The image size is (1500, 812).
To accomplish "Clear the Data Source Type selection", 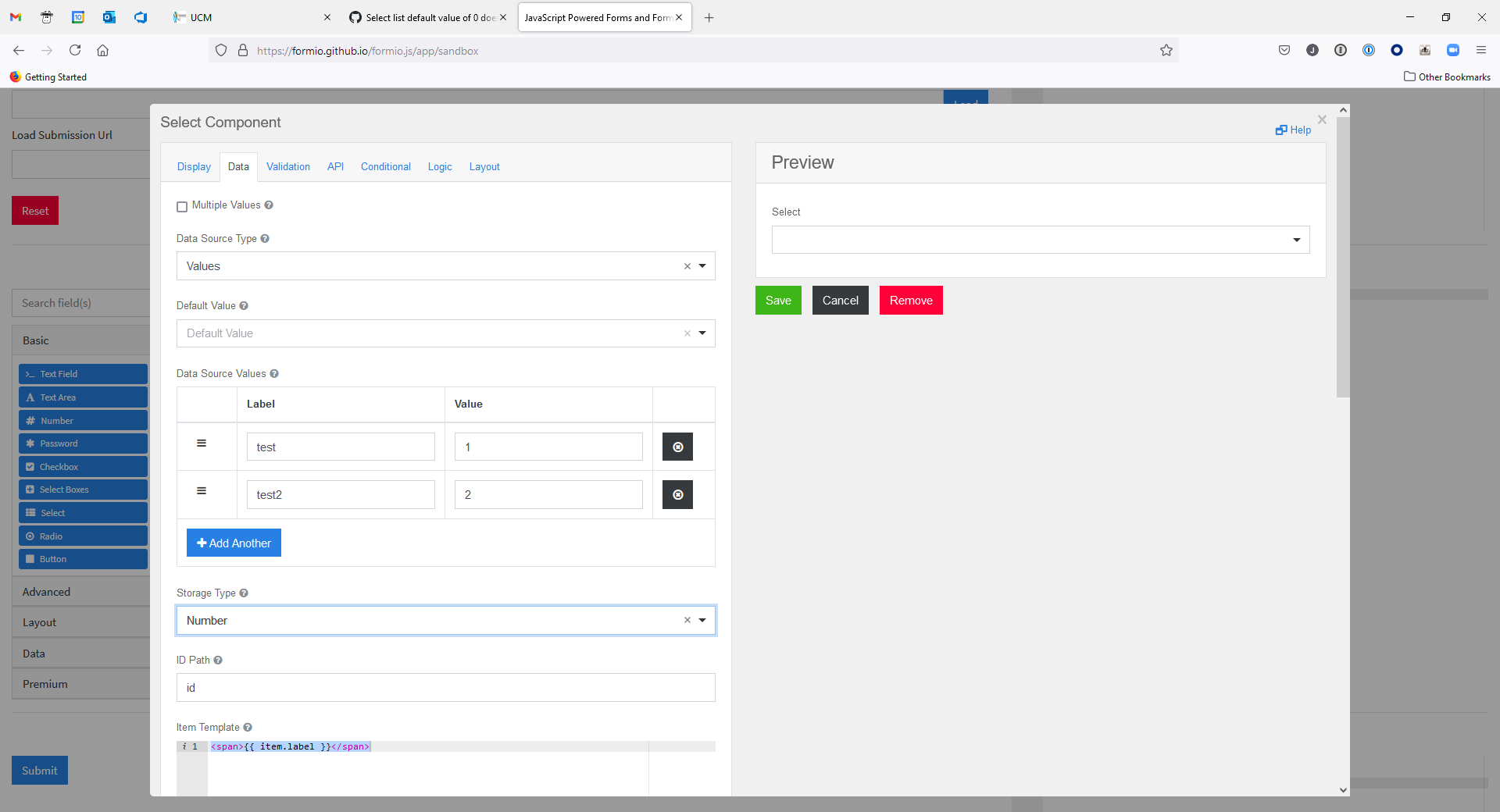I will tap(687, 266).
